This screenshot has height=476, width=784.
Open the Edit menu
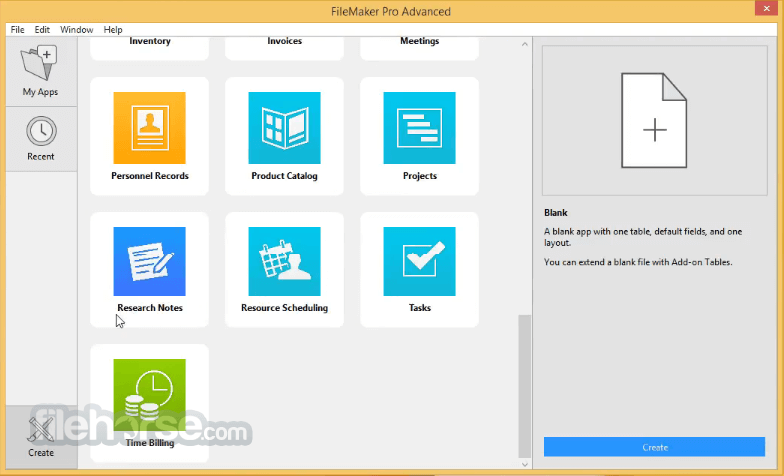(42, 30)
